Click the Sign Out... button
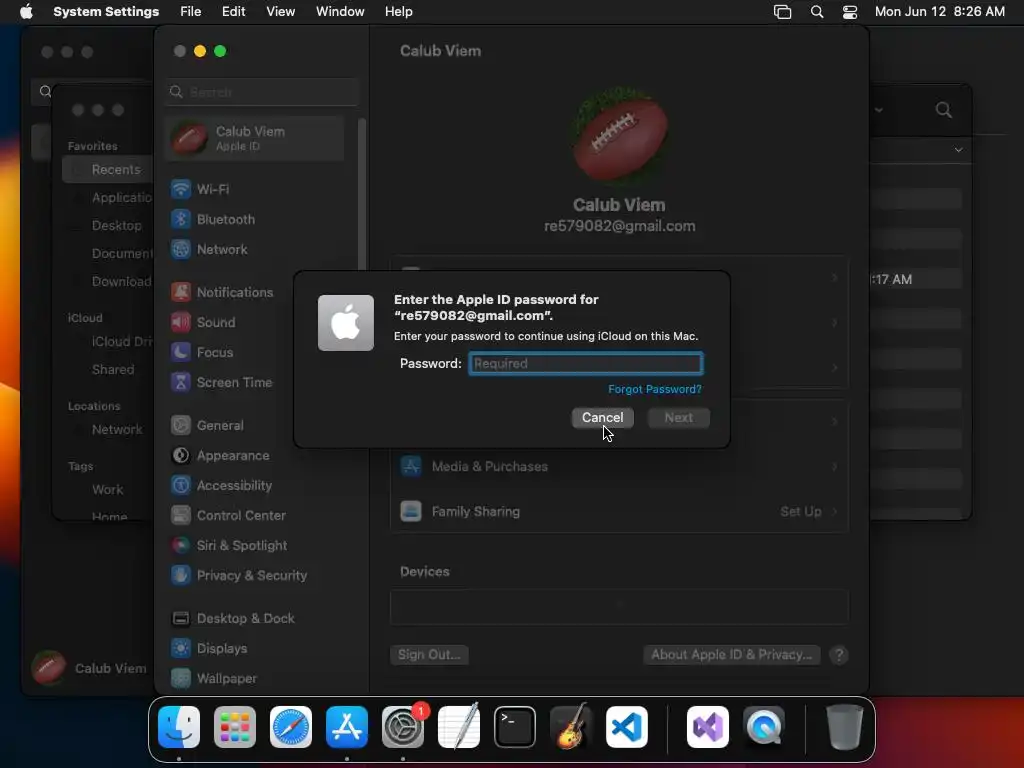Viewport: 1024px width, 768px height. pyautogui.click(x=429, y=654)
